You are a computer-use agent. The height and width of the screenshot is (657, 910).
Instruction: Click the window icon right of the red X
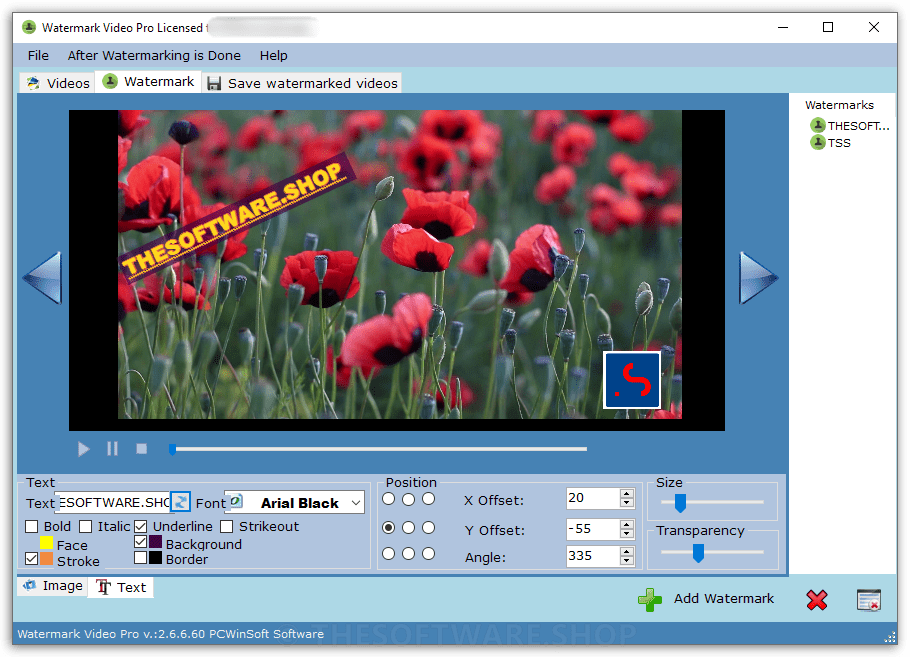coord(869,600)
